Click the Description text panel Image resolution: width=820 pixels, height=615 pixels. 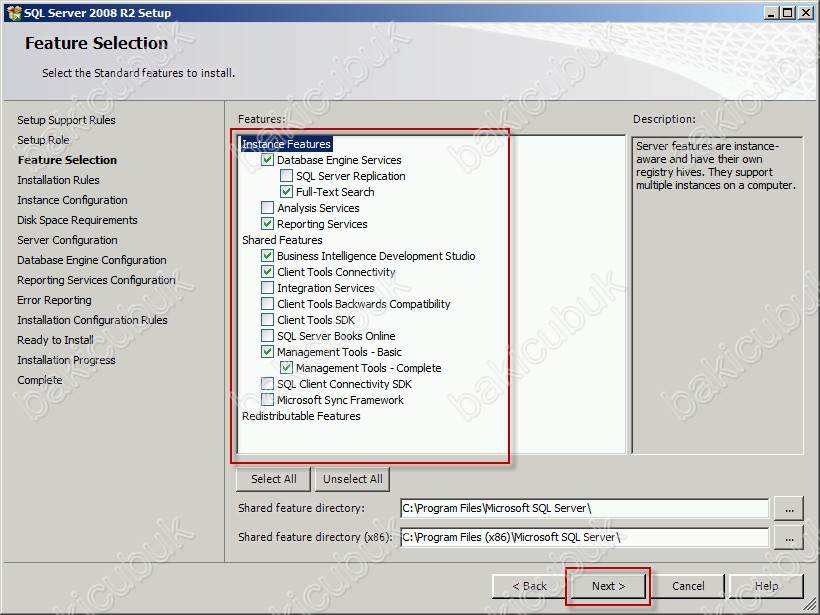(717, 295)
